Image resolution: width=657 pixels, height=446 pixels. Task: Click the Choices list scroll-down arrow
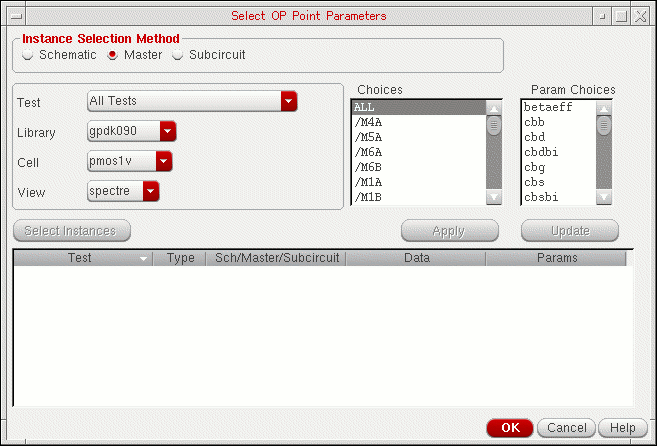tap(494, 197)
